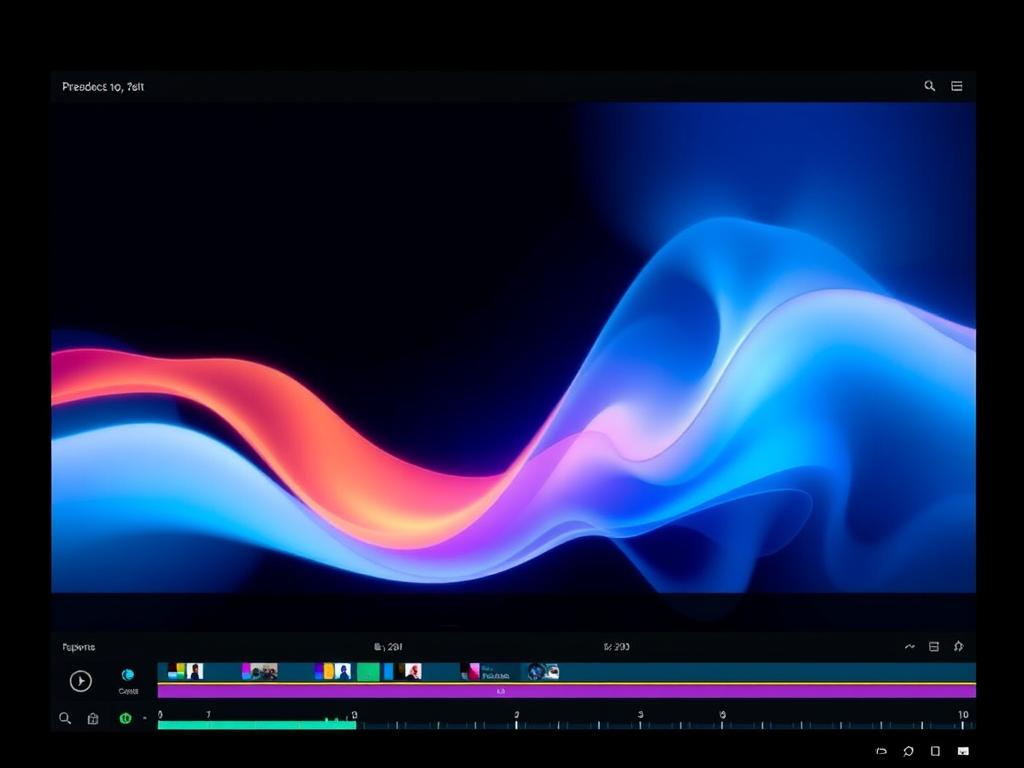Click the lock-shaped icon beside the ruler
1024x768 pixels.
point(93,718)
